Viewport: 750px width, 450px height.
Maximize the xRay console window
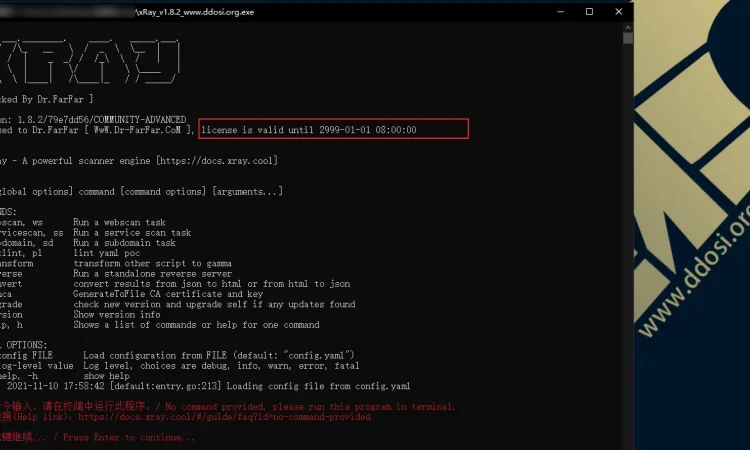pos(589,11)
